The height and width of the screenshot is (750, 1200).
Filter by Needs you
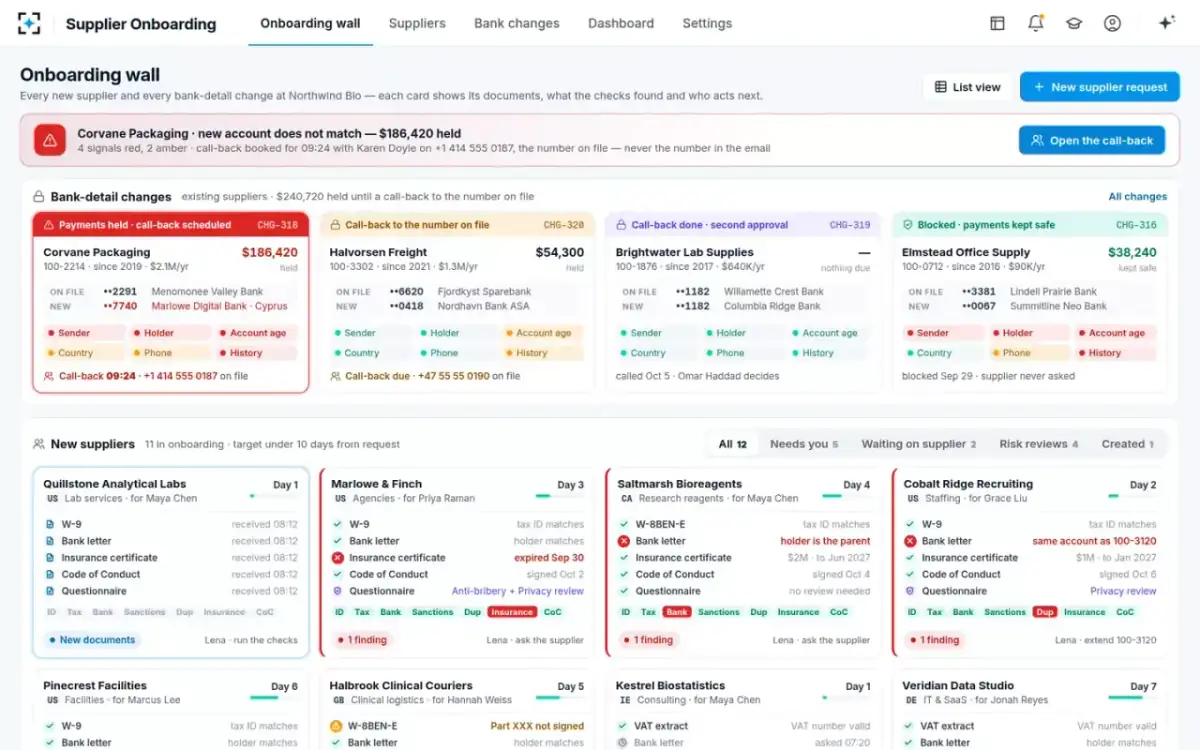point(804,444)
